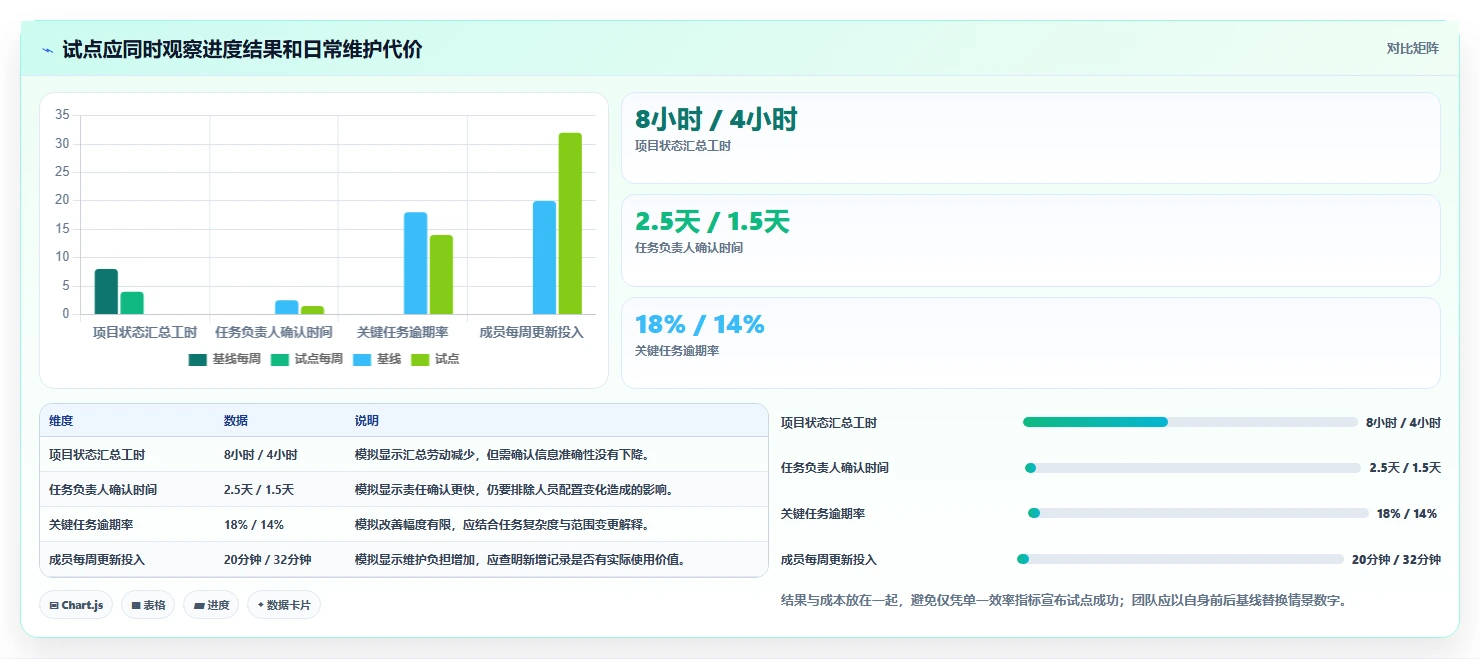This screenshot has height=659, width=1480.
Task: Click the progress value 18% / 14%
Action: 1407,514
